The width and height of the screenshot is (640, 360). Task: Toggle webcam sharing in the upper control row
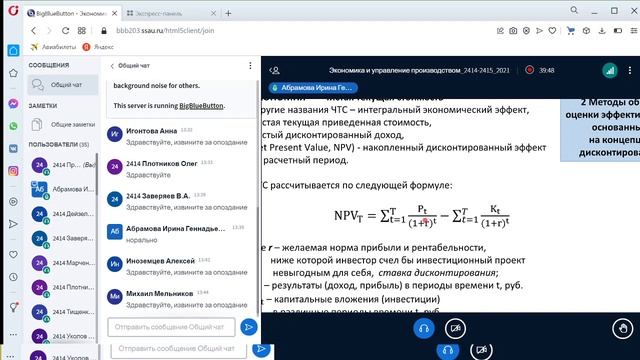pos(455,329)
